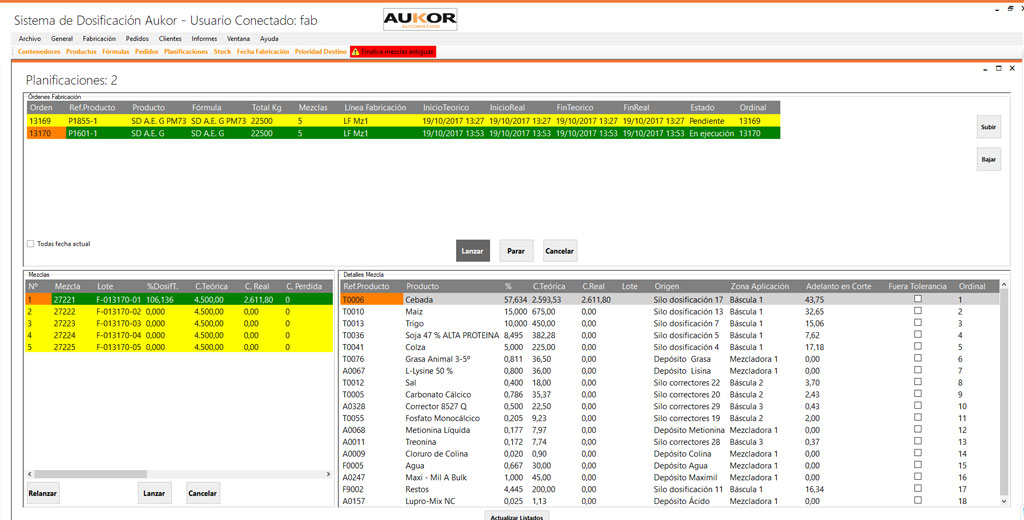Screen dimensions: 1024x520
Task: Click Cancelar under Órdenes Fabricación
Action: coord(560,251)
